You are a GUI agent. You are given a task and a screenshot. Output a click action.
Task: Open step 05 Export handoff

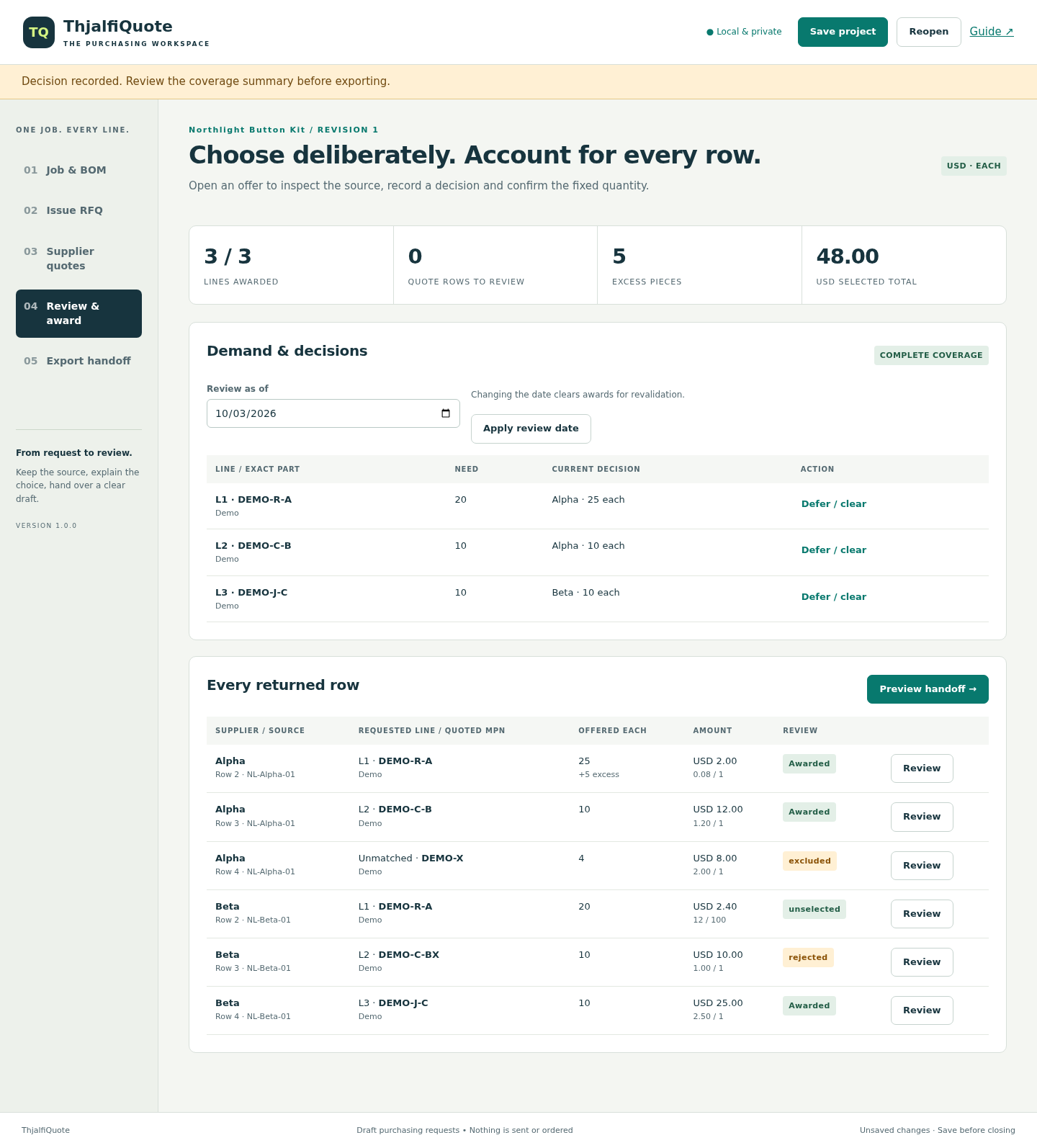click(x=78, y=361)
